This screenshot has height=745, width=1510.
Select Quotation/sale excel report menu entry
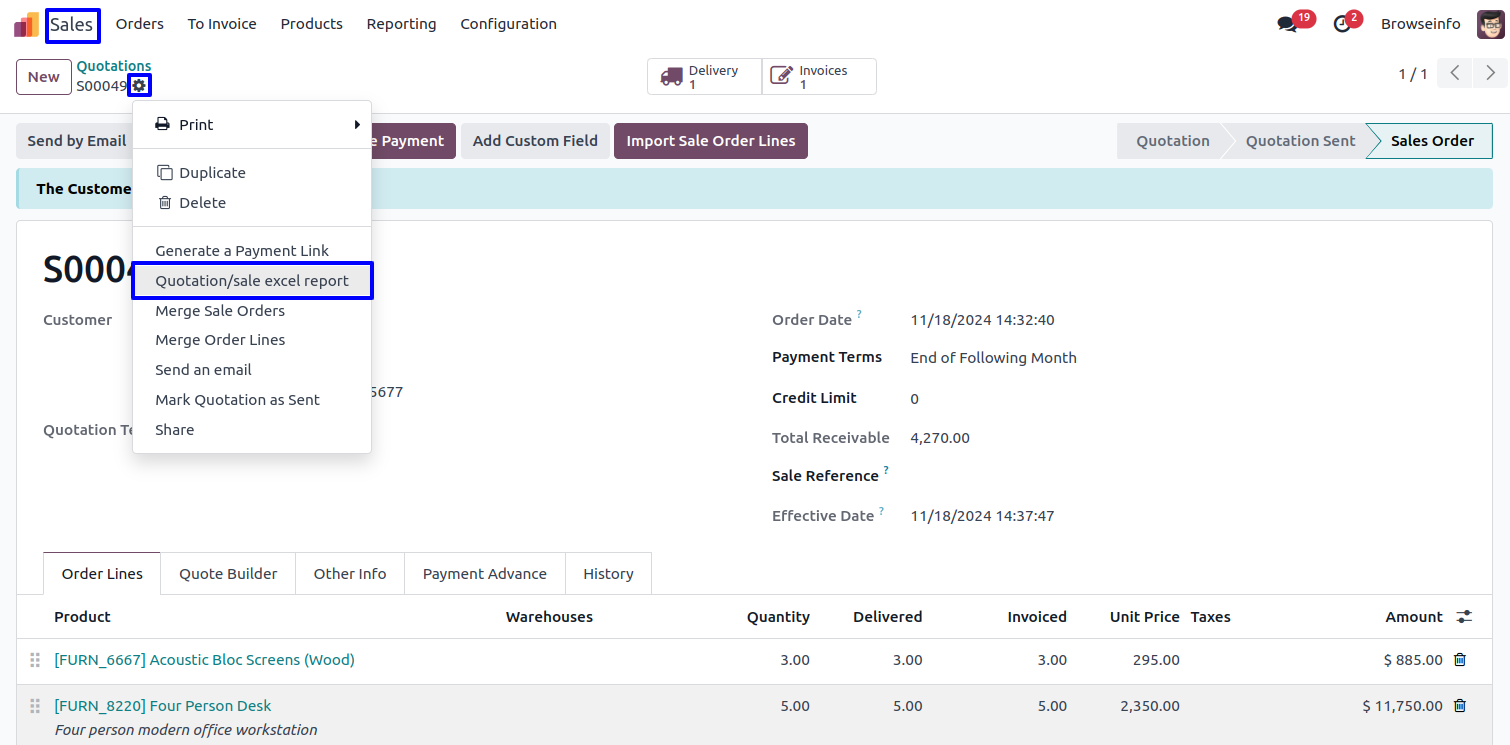[252, 281]
